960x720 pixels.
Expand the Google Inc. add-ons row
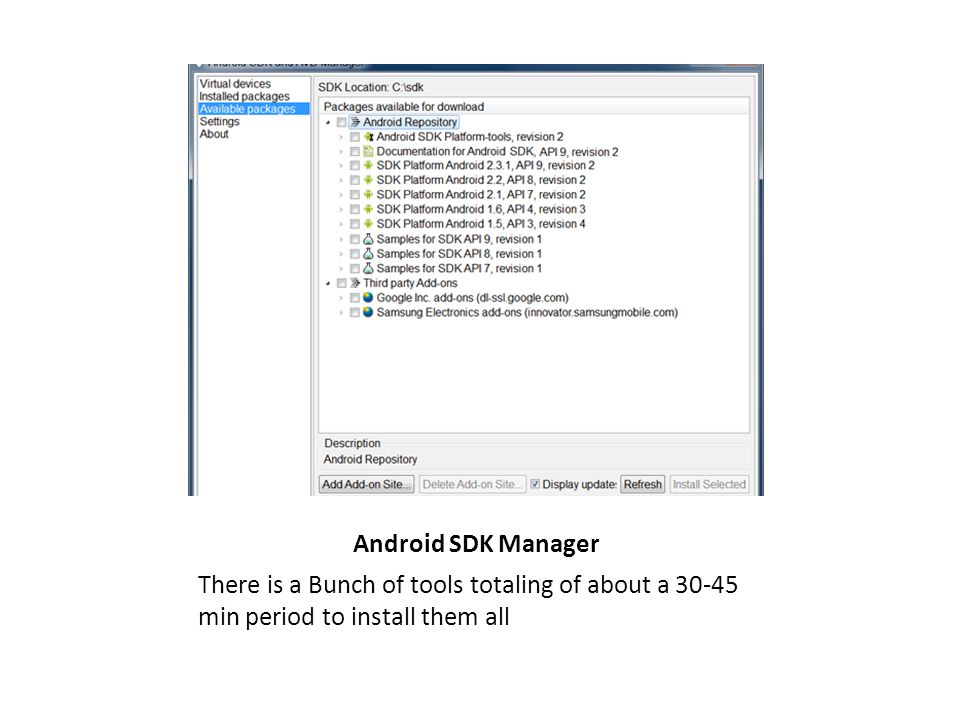pyautogui.click(x=342, y=298)
